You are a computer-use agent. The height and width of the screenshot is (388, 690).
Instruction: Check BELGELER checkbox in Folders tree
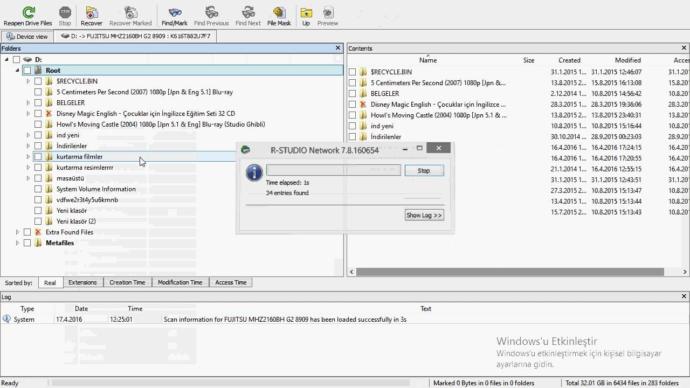[x=38, y=102]
